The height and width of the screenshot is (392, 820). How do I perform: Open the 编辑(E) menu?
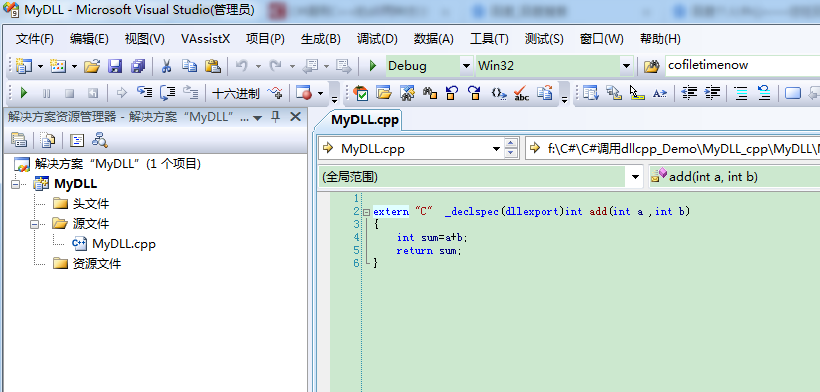(x=89, y=39)
